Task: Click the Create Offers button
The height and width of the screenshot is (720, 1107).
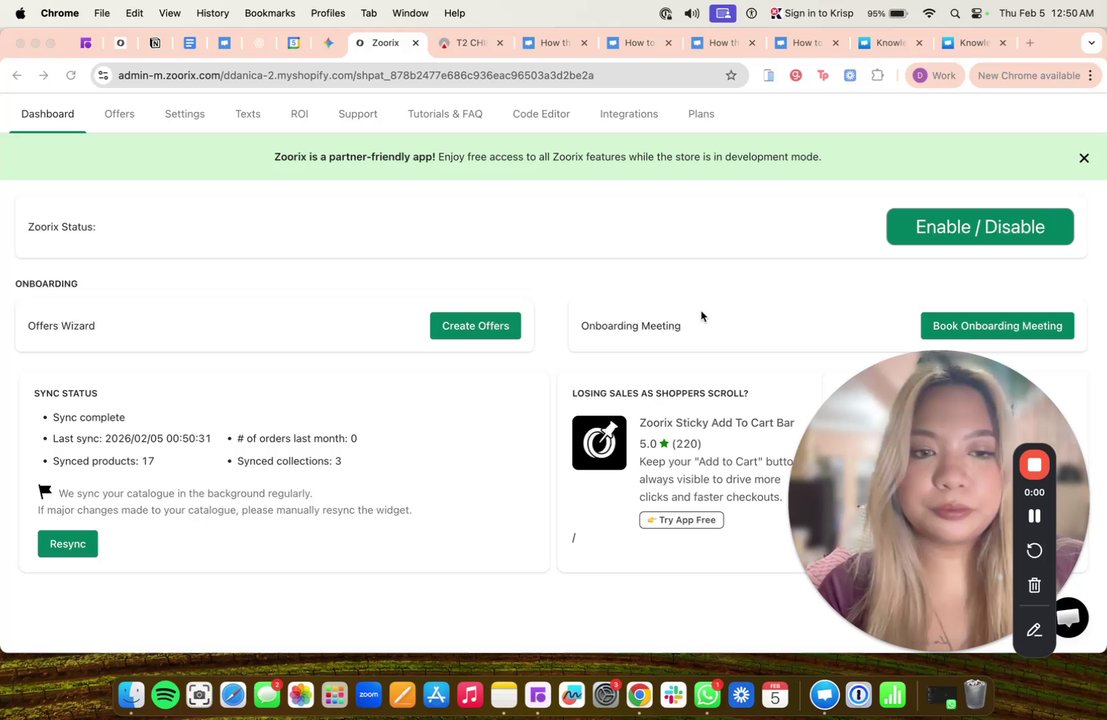Action: pyautogui.click(x=475, y=325)
